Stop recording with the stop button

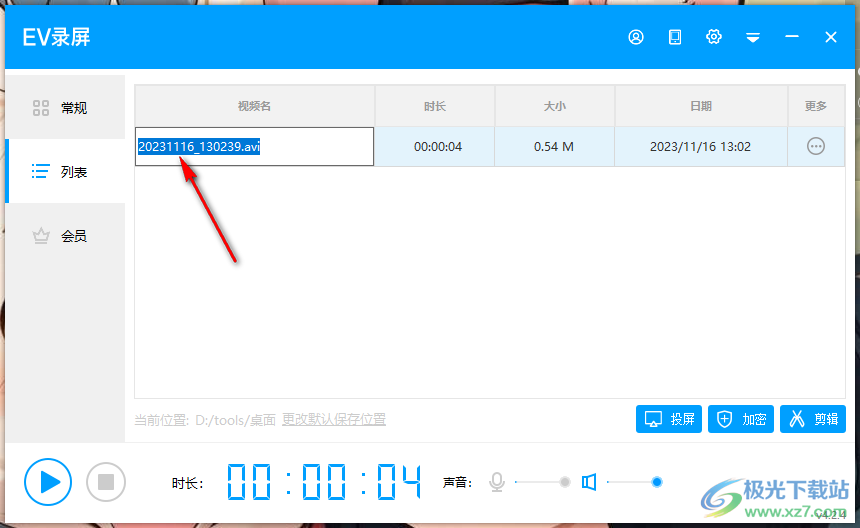[106, 482]
